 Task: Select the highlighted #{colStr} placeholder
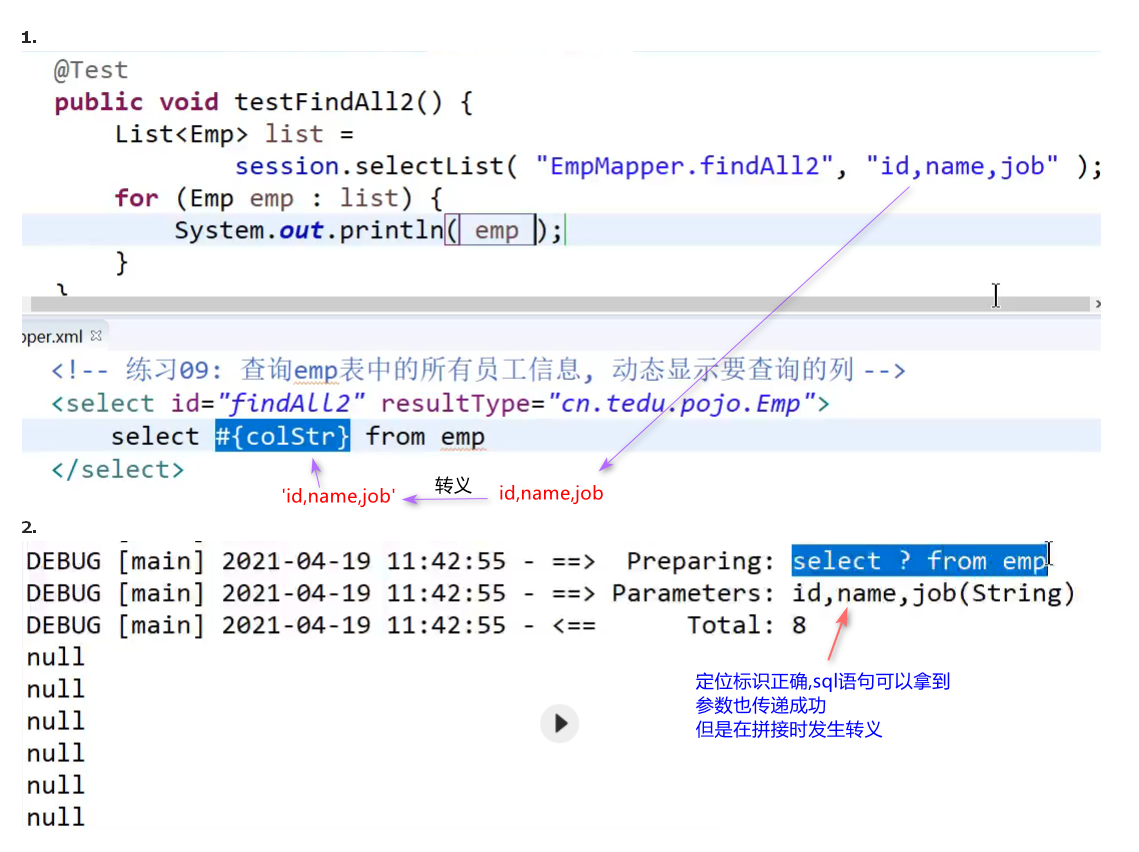point(283,436)
